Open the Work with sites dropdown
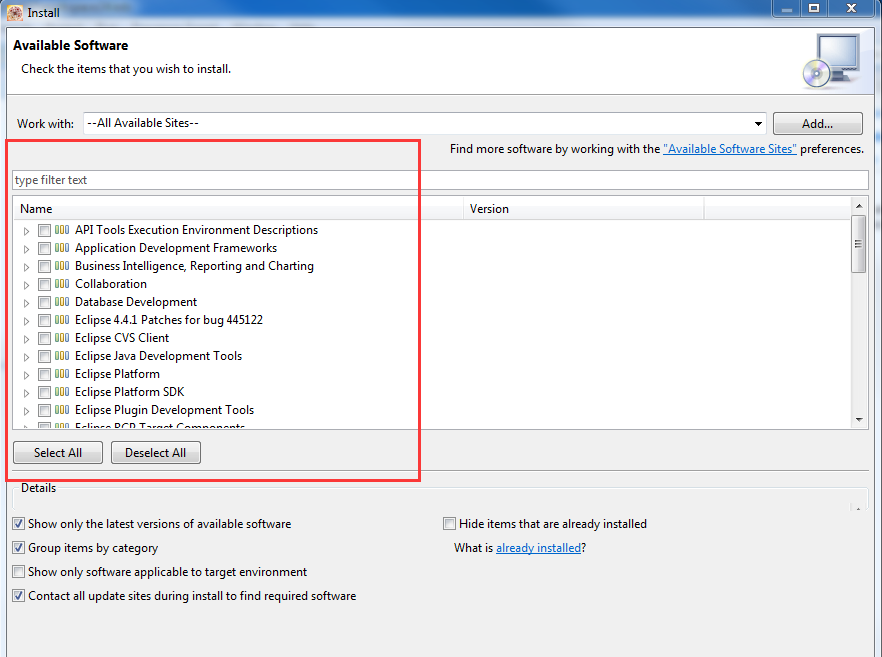The image size is (882, 657). 759,124
